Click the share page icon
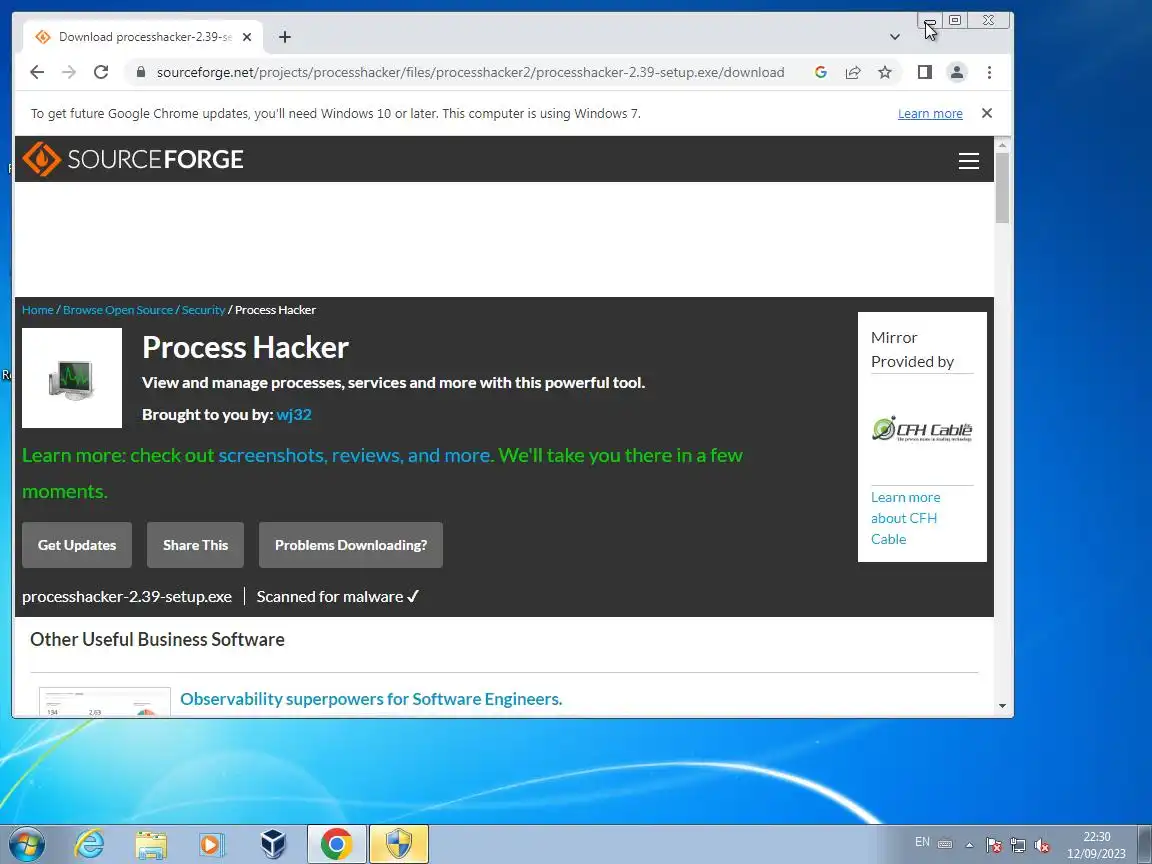 pyautogui.click(x=853, y=72)
